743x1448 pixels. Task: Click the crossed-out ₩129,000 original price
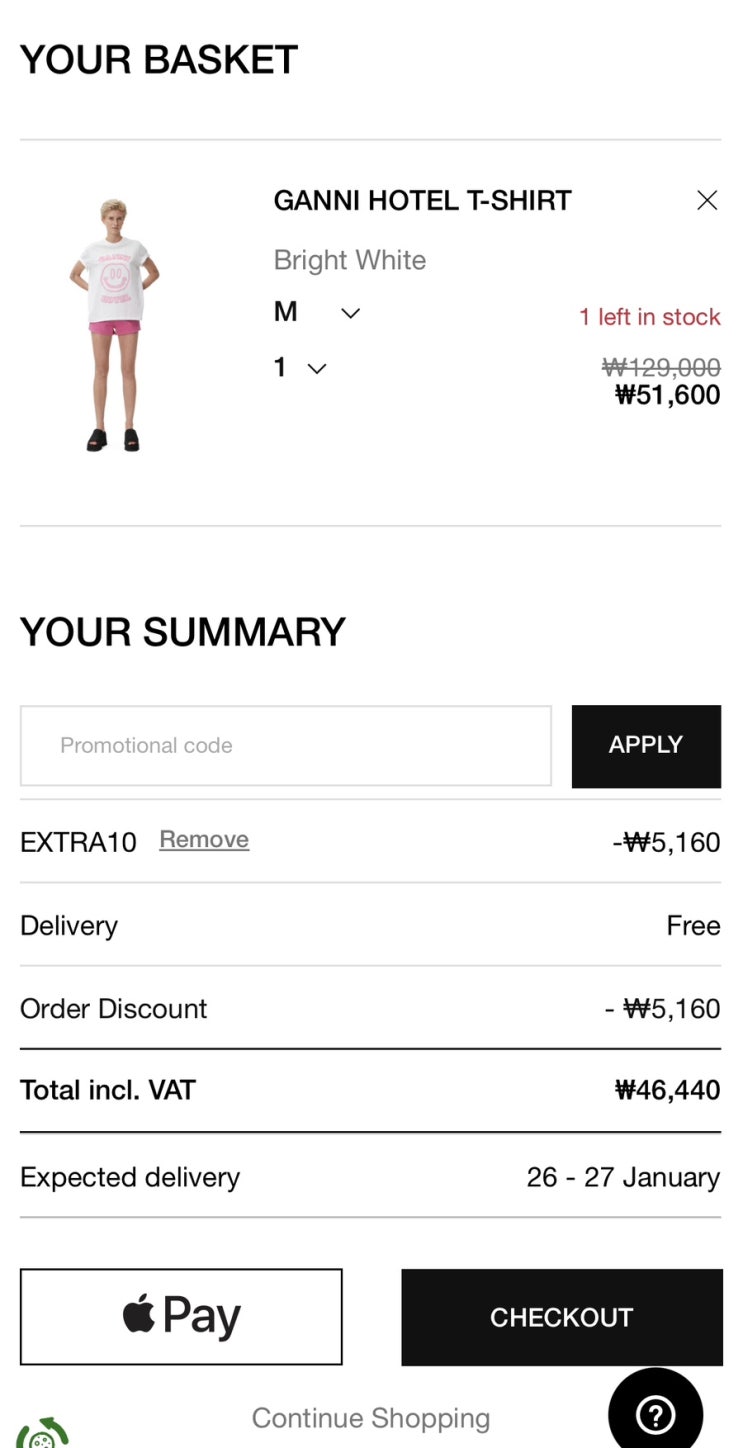tap(661, 367)
